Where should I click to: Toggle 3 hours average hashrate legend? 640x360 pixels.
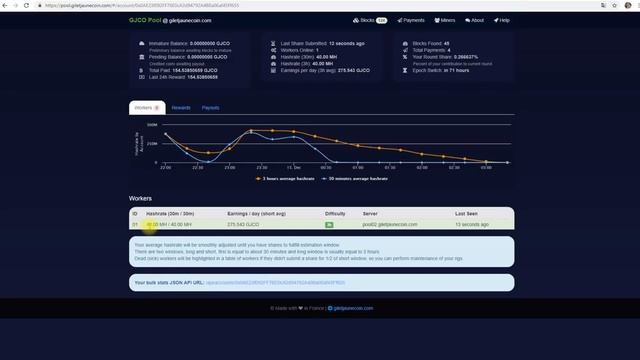point(285,178)
